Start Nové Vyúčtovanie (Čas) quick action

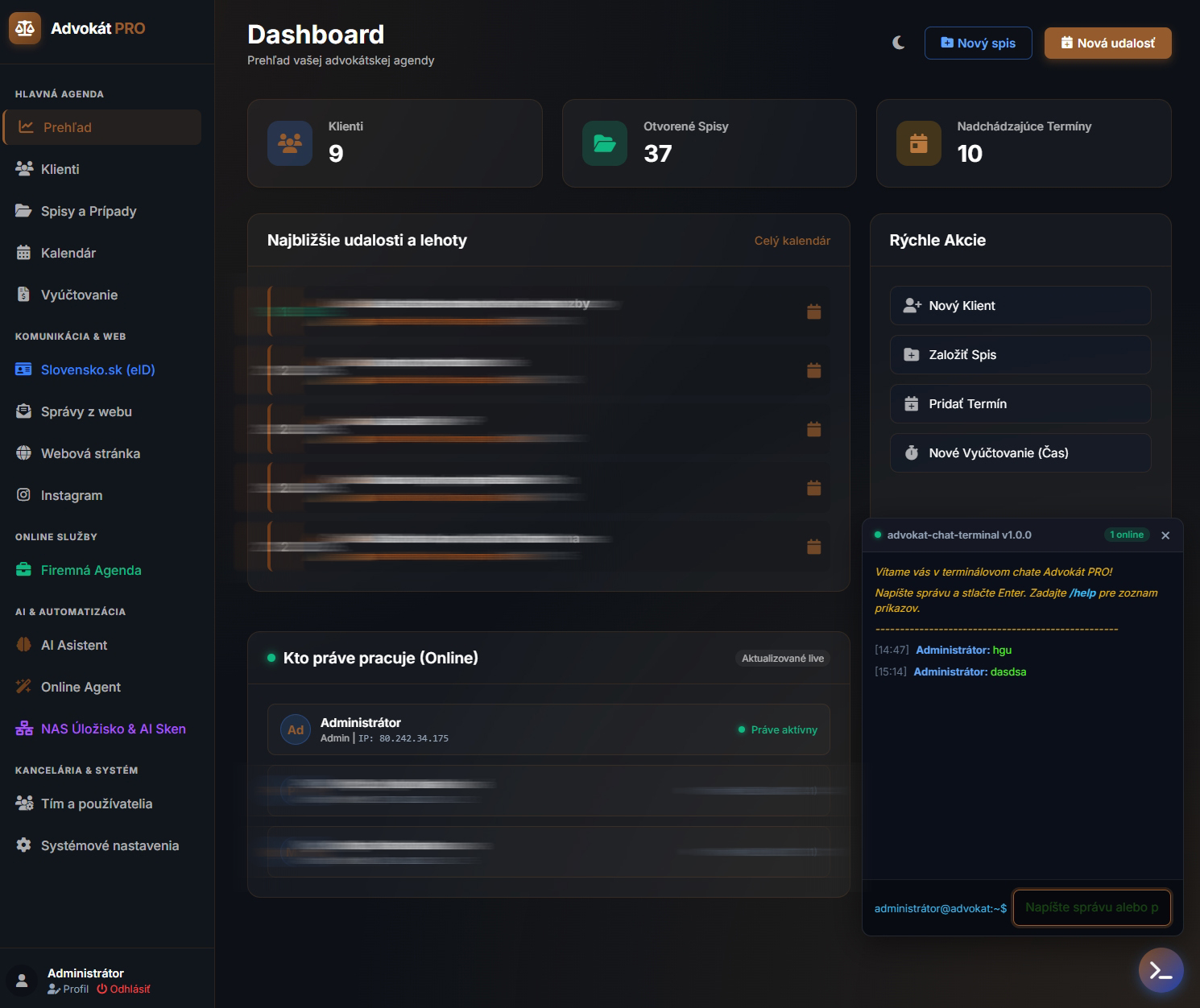coord(1020,453)
